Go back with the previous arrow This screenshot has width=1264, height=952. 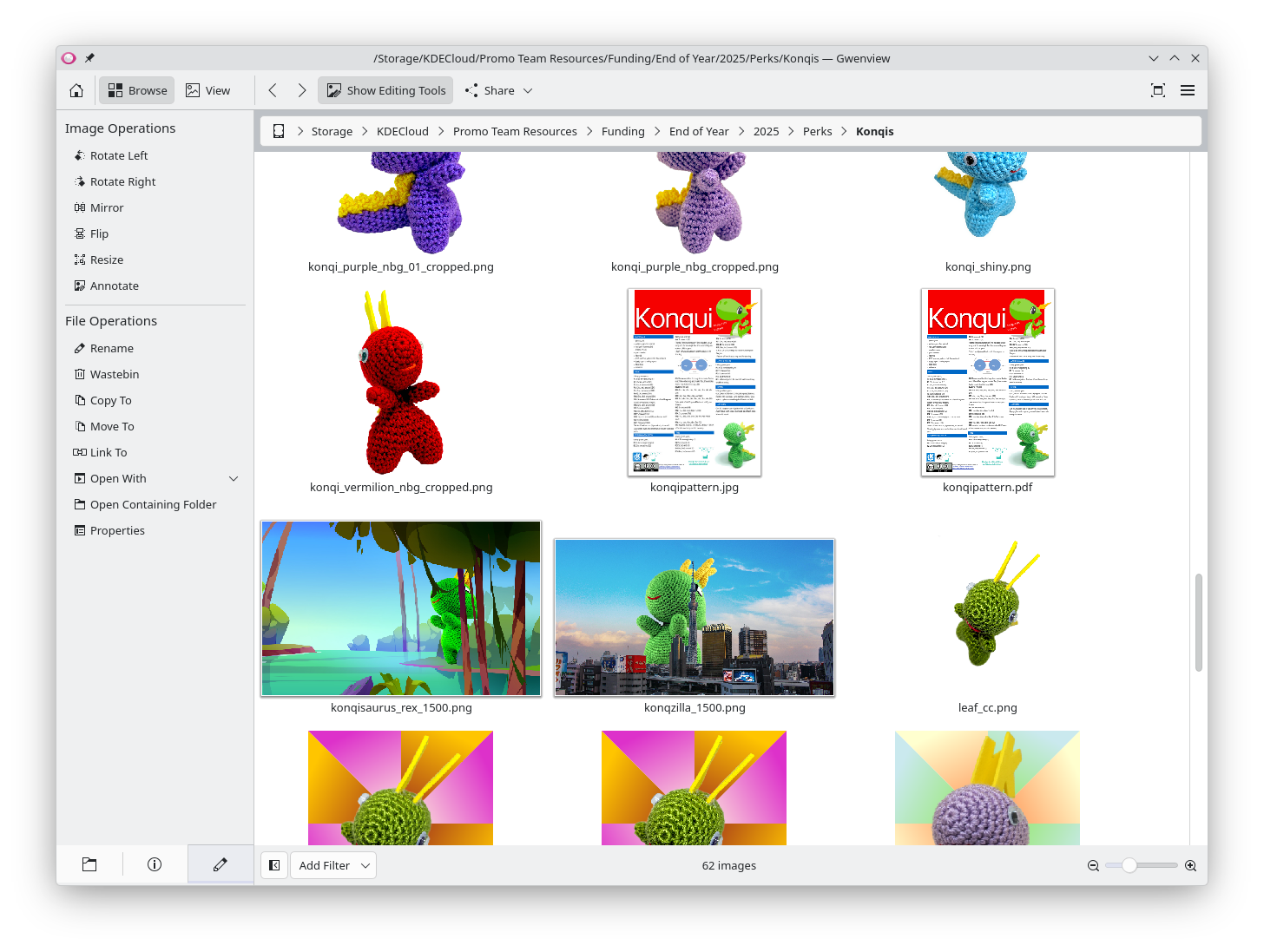(x=273, y=90)
